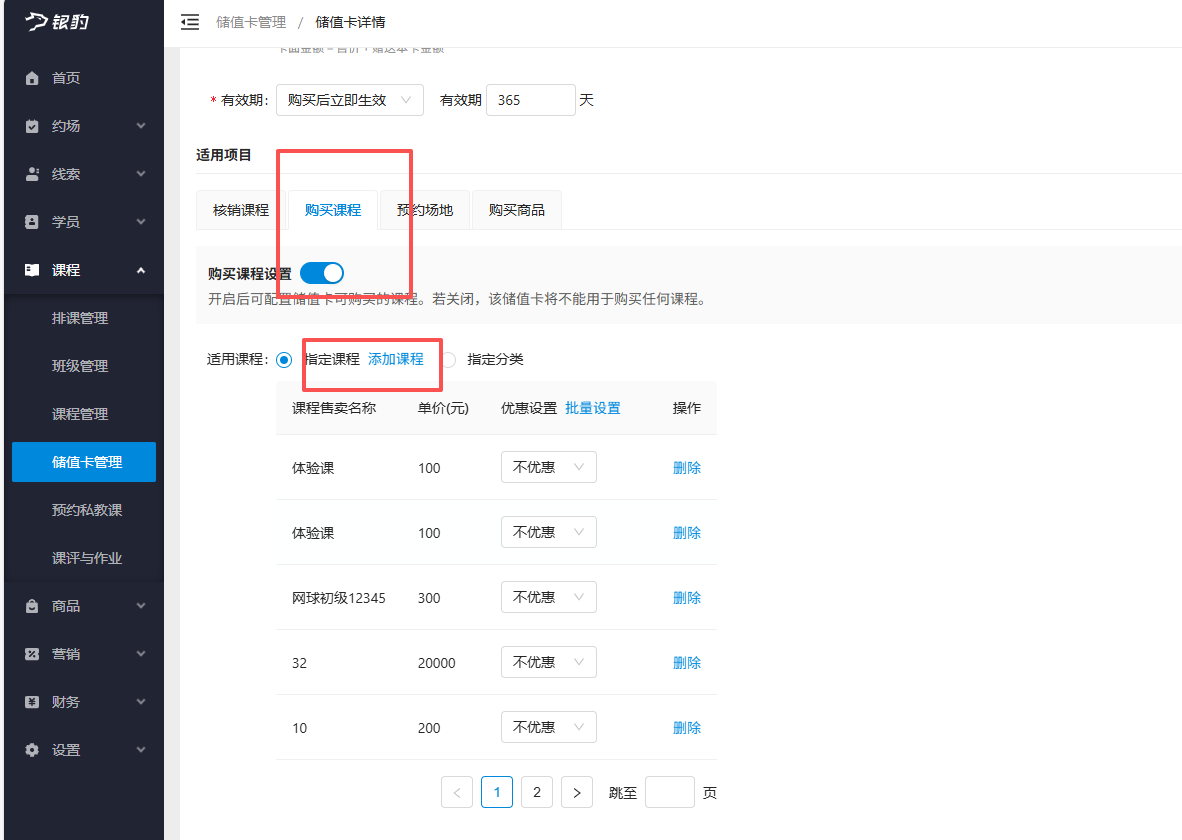Click the sidebar collapse hamburger icon

tap(190, 21)
